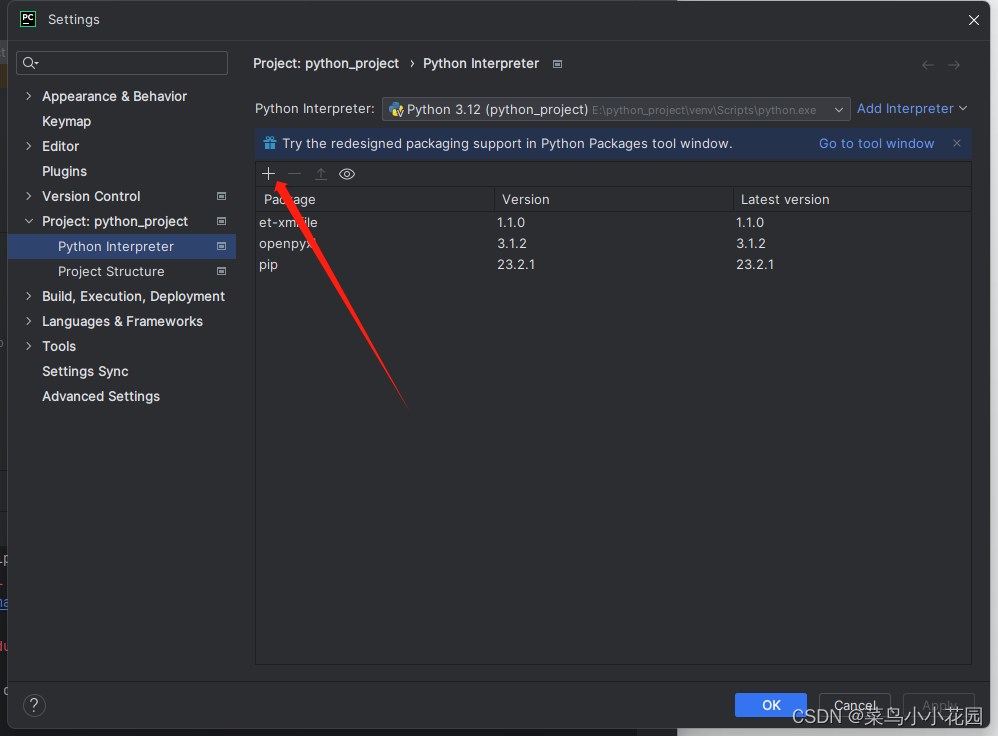Image resolution: width=998 pixels, height=736 pixels.
Task: Click the icon beside Python Interpreter tree row
Action: point(221,246)
